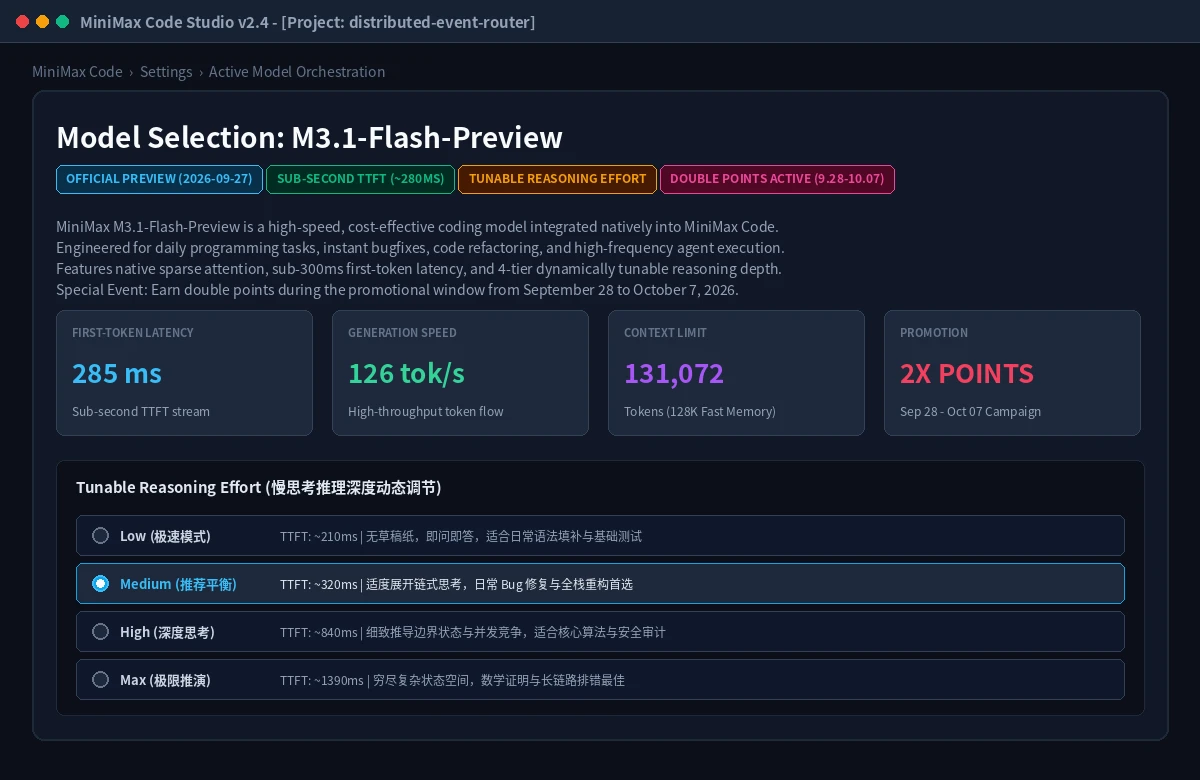Open MiniMax Code breadcrumb link
1200x780 pixels.
pyautogui.click(x=77, y=72)
